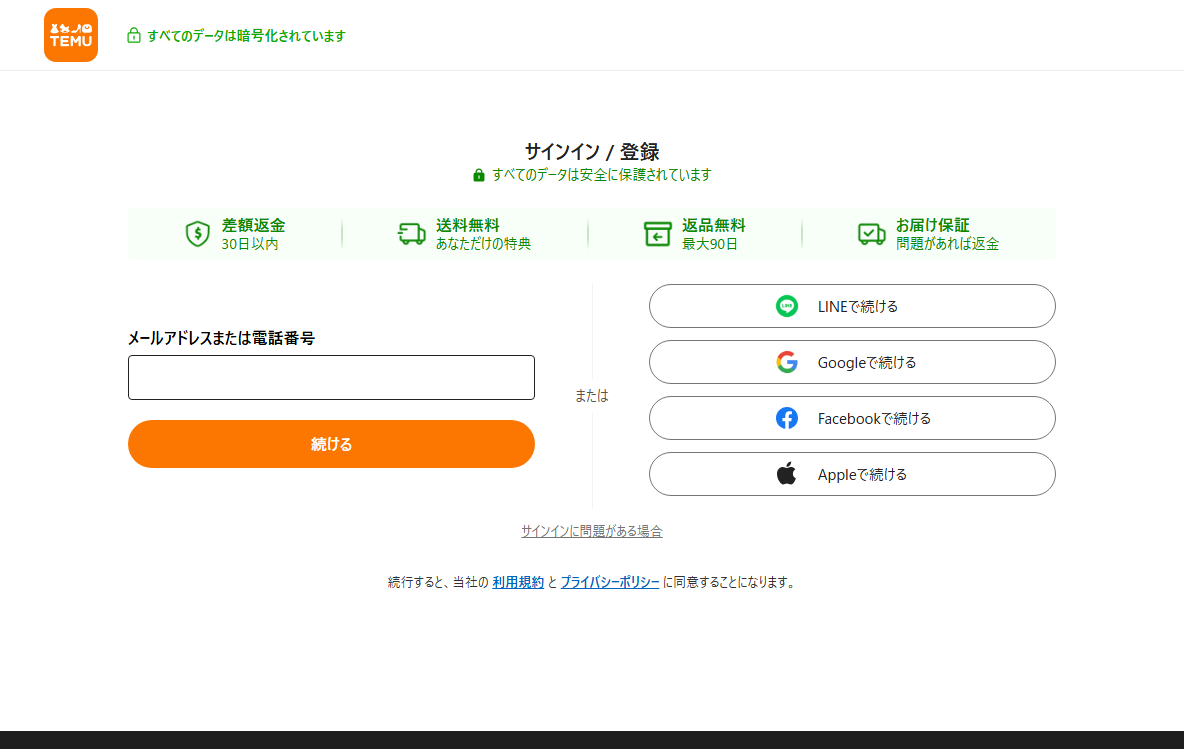Click the shield dollar icon for 差額返金
Viewport: 1184px width, 749px height.
pyautogui.click(x=198, y=234)
